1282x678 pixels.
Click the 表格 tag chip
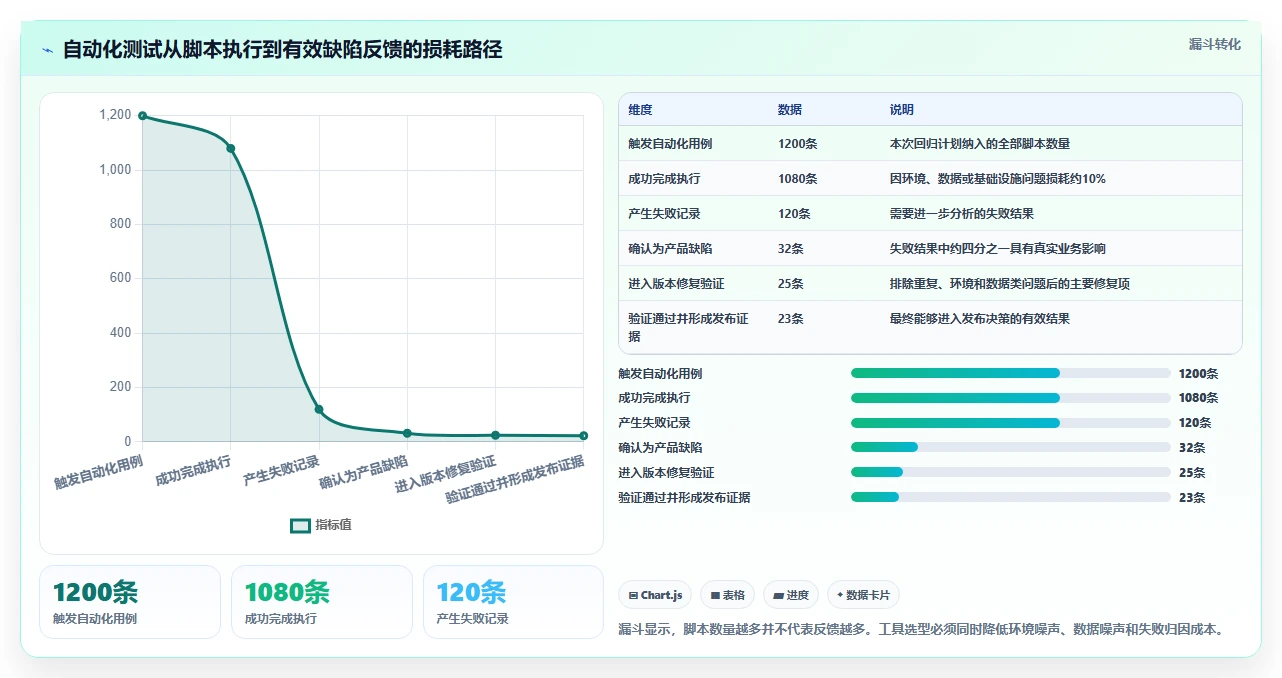[727, 595]
